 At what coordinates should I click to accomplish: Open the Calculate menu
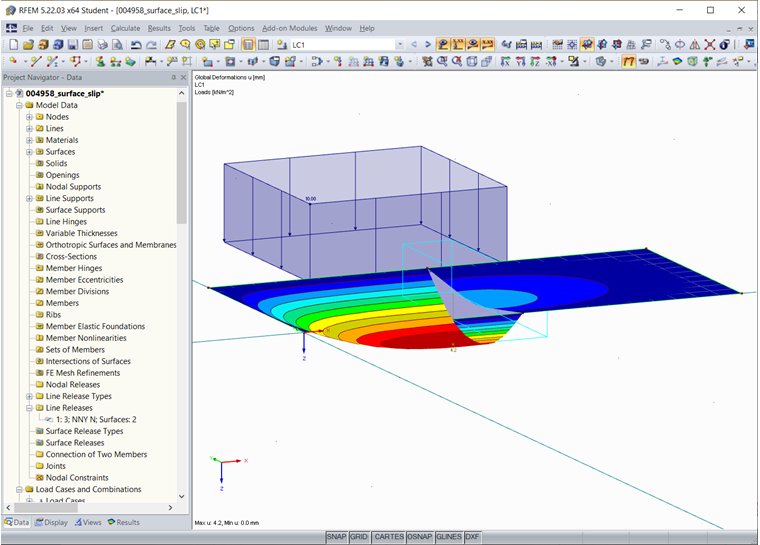(126, 28)
